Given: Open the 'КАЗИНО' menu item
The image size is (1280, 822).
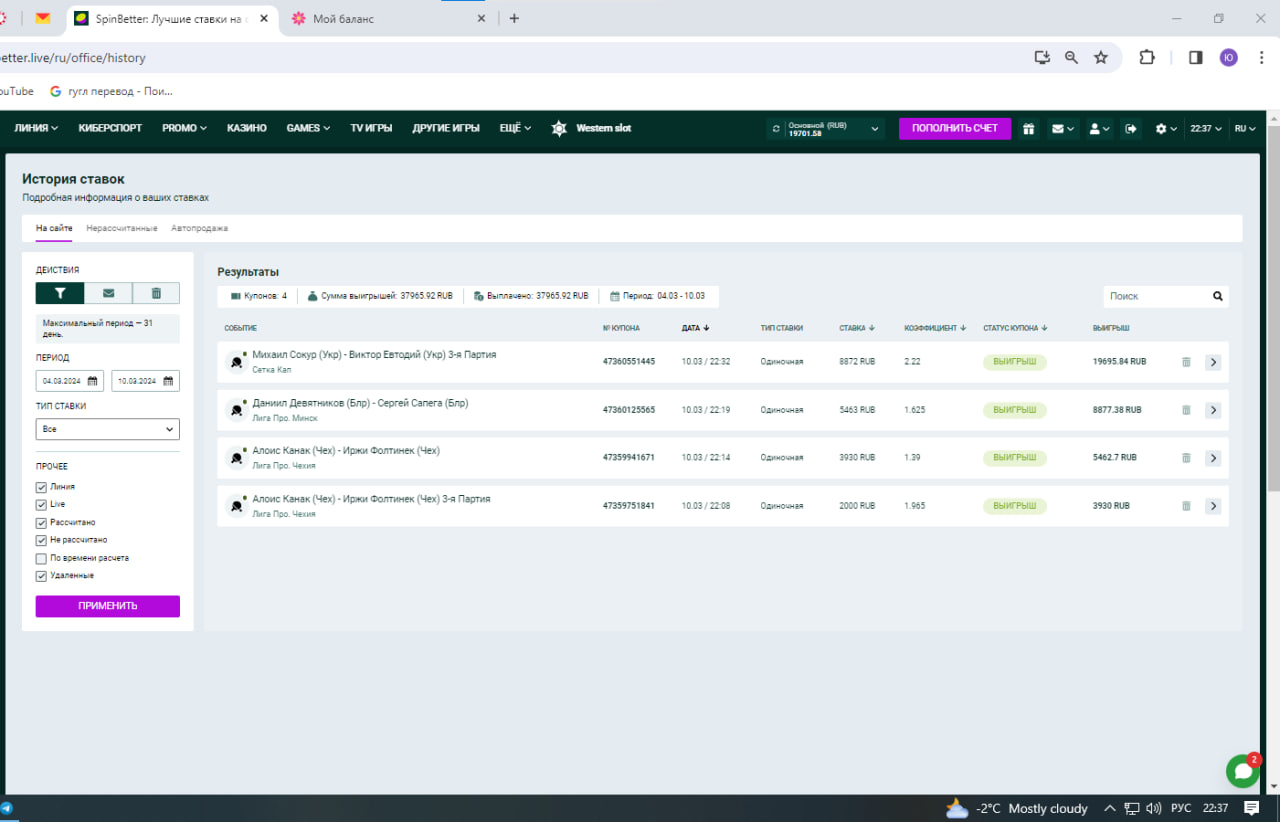Looking at the screenshot, I should tap(246, 128).
